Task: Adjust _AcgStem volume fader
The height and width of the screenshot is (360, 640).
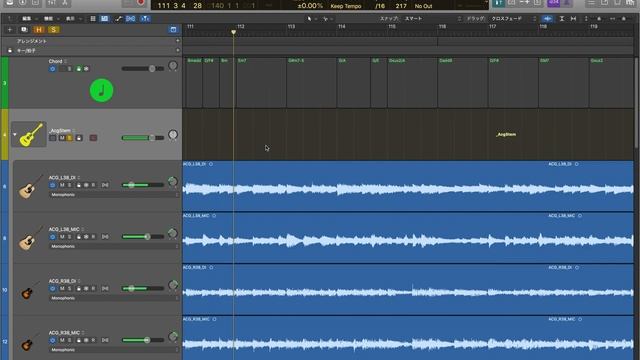Action: pyautogui.click(x=143, y=138)
